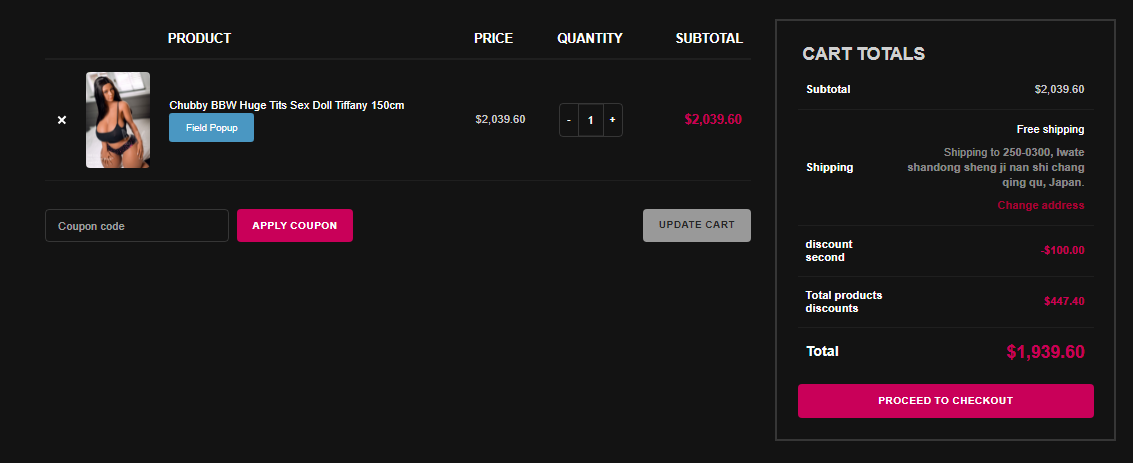The image size is (1133, 463).
Task: Decrease quantity with the minus button
Action: coord(569,120)
